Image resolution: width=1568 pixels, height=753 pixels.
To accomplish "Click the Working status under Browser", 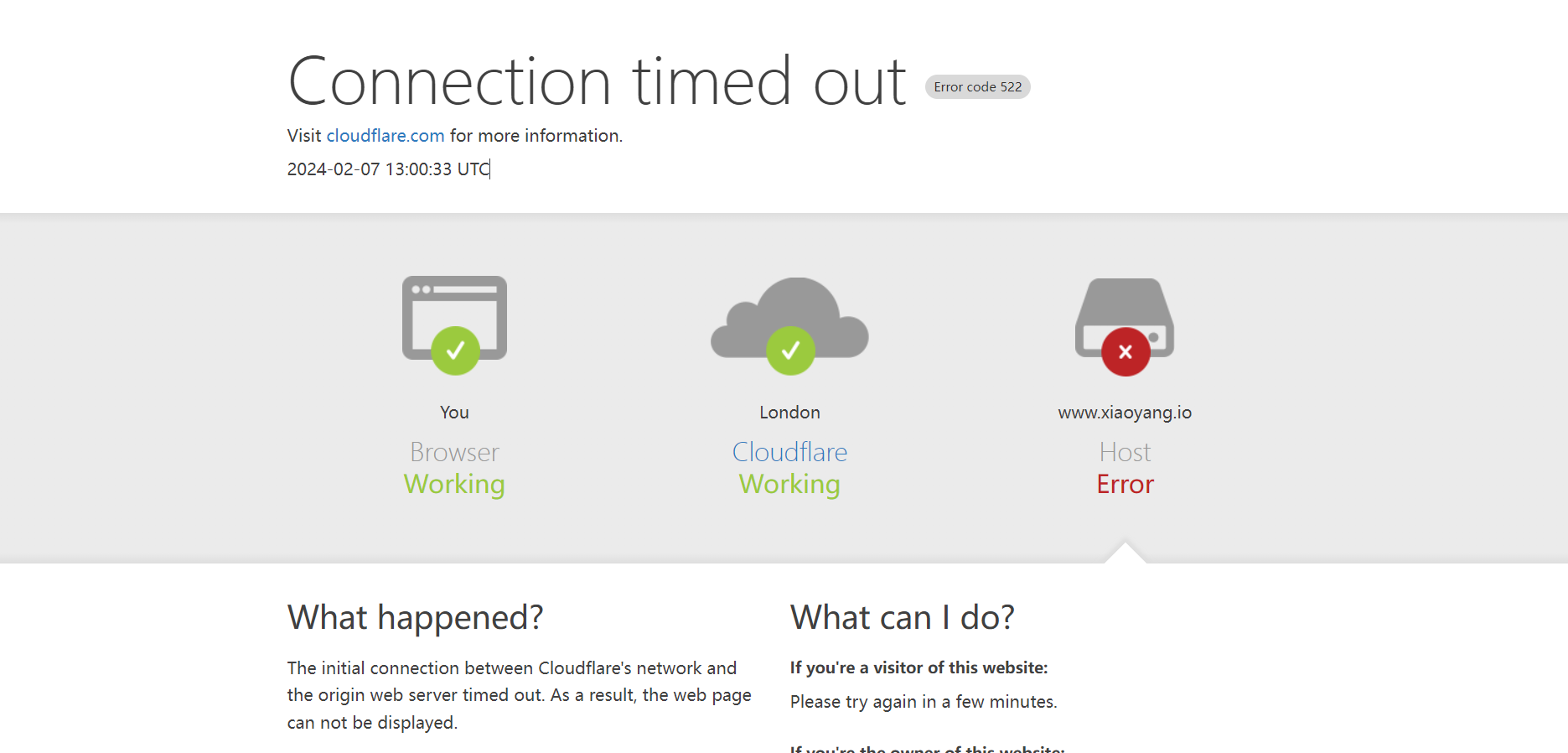I will click(x=454, y=485).
